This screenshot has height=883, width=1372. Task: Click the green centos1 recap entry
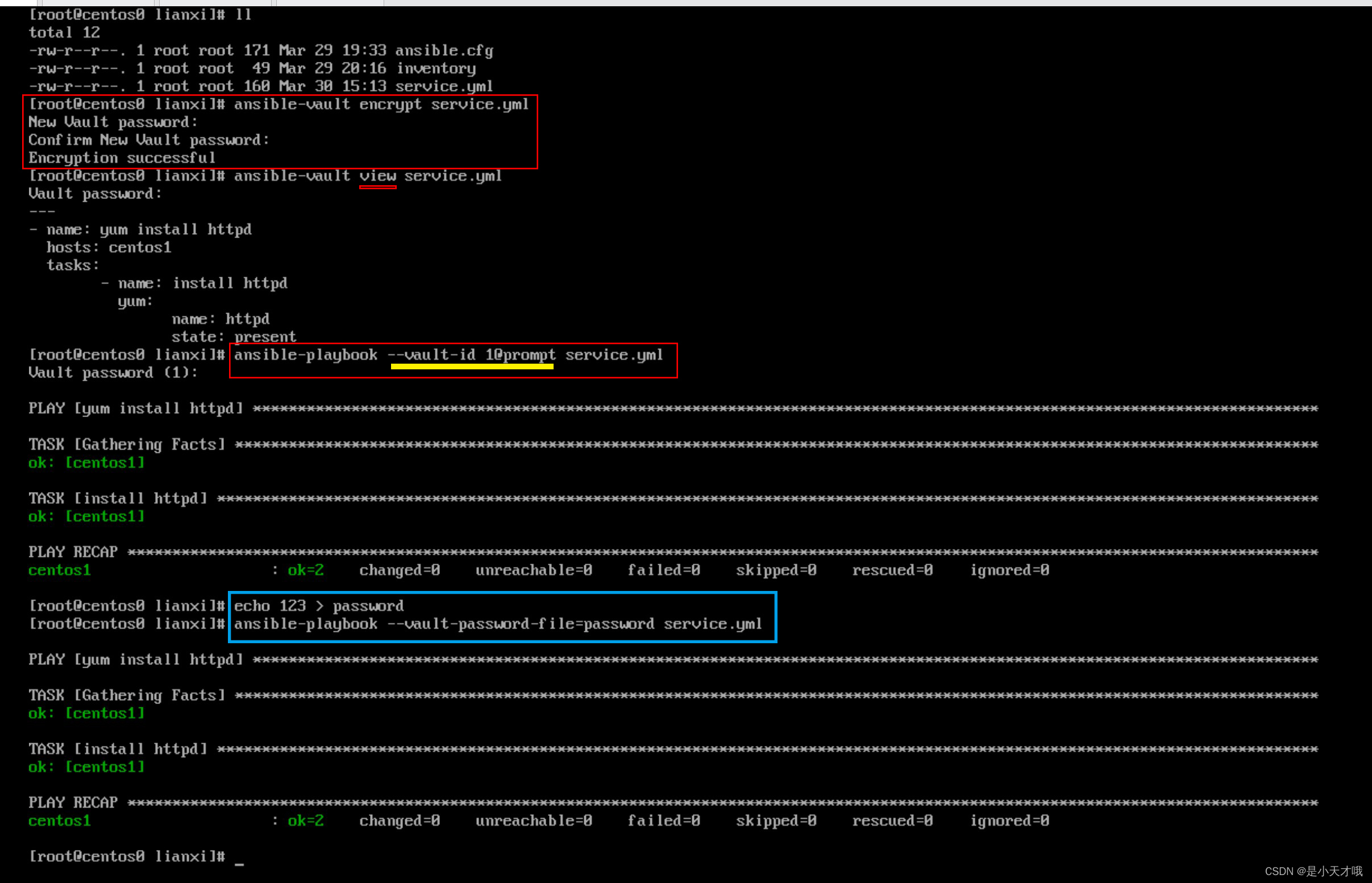pos(59,570)
